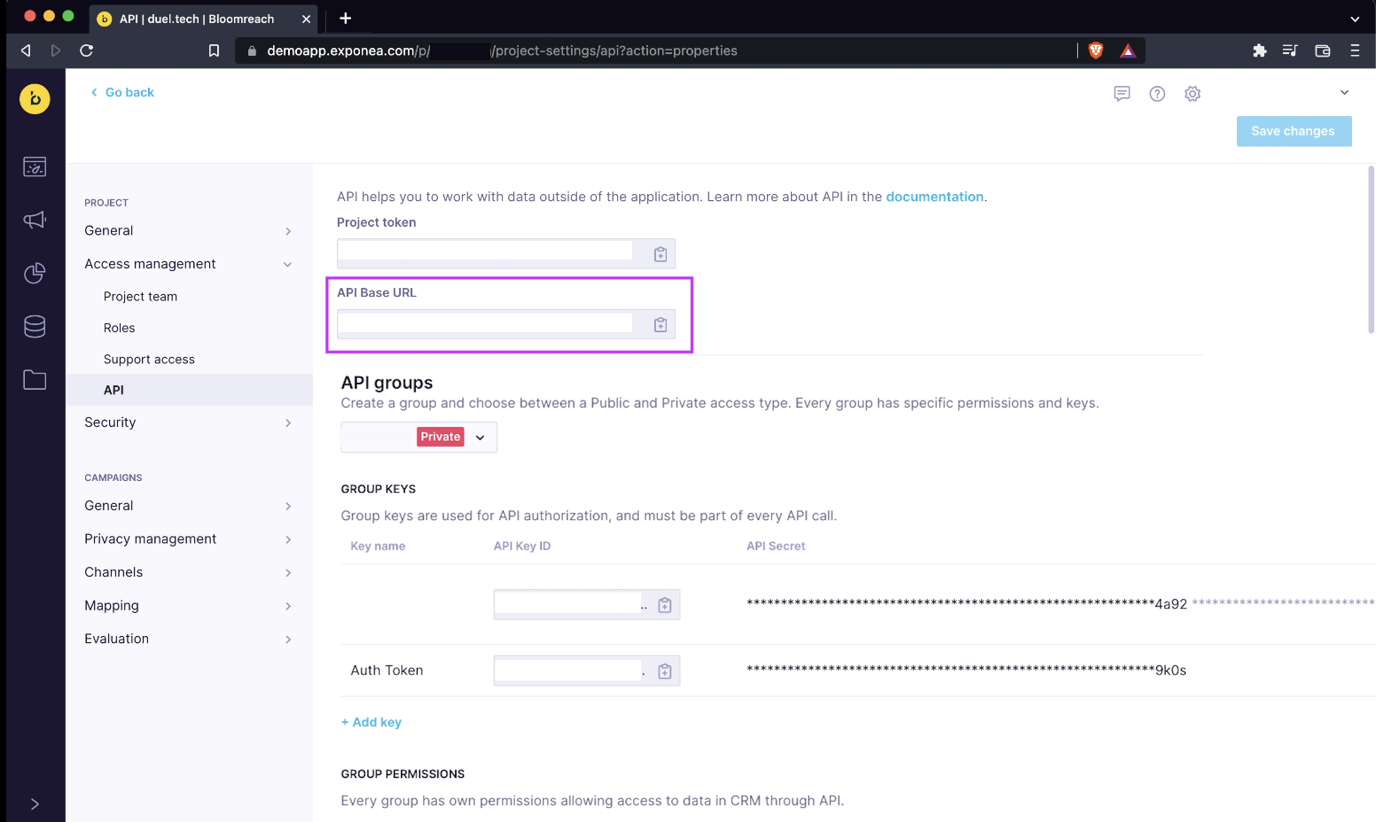Screen dimensions: 1376x822
Task: Open the Data database sidebar icon
Action: [35, 326]
